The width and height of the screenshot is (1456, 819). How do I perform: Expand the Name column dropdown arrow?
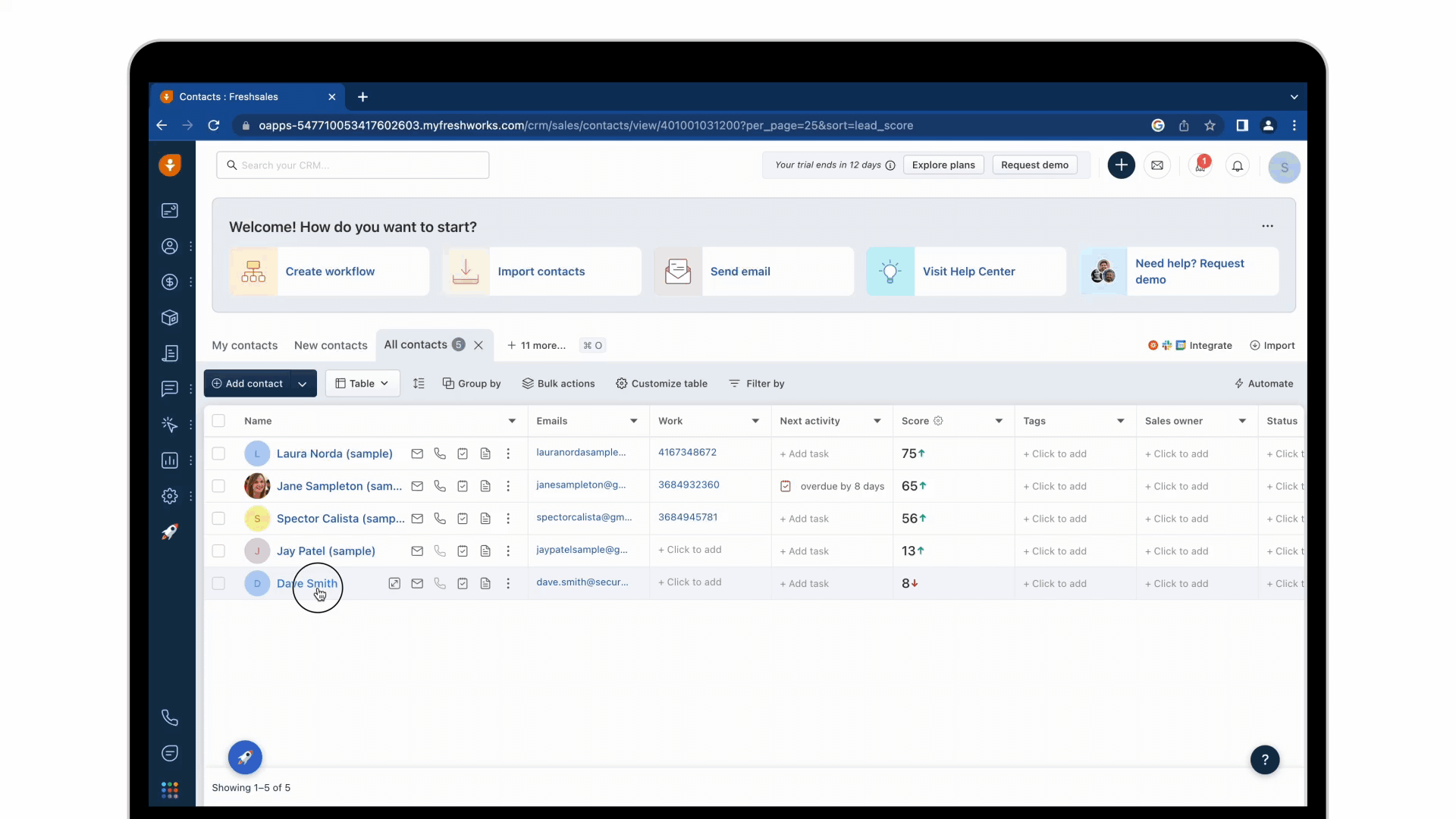[512, 421]
